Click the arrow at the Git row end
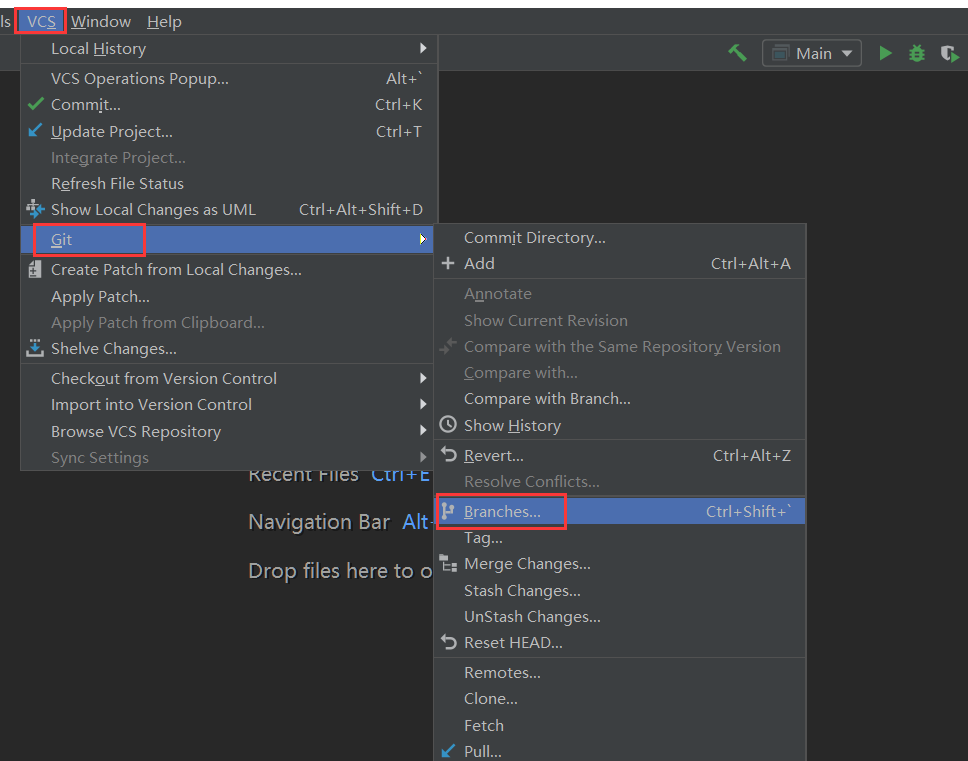Screen dimensions: 968x761 [423, 239]
